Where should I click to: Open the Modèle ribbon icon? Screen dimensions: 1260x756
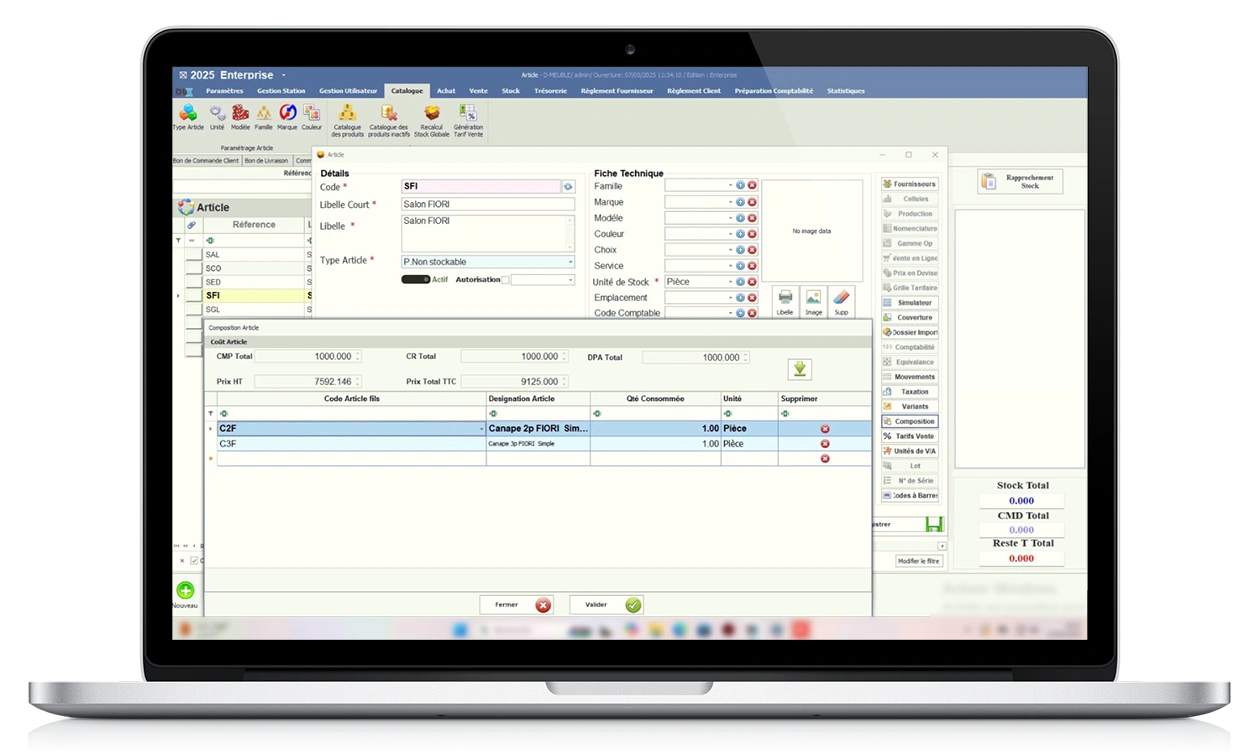tap(240, 117)
